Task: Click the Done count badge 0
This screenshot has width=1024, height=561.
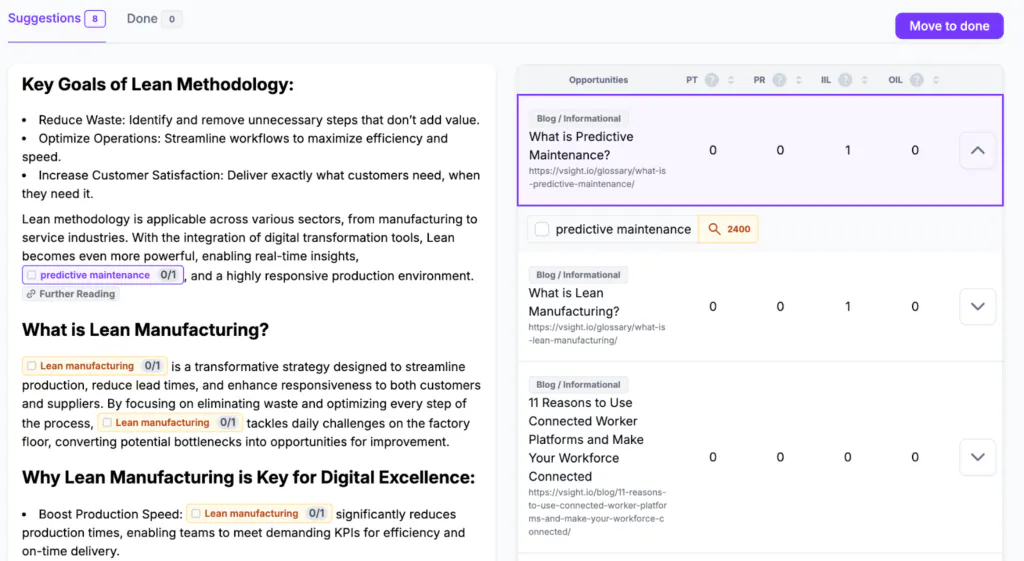Action: [172, 19]
